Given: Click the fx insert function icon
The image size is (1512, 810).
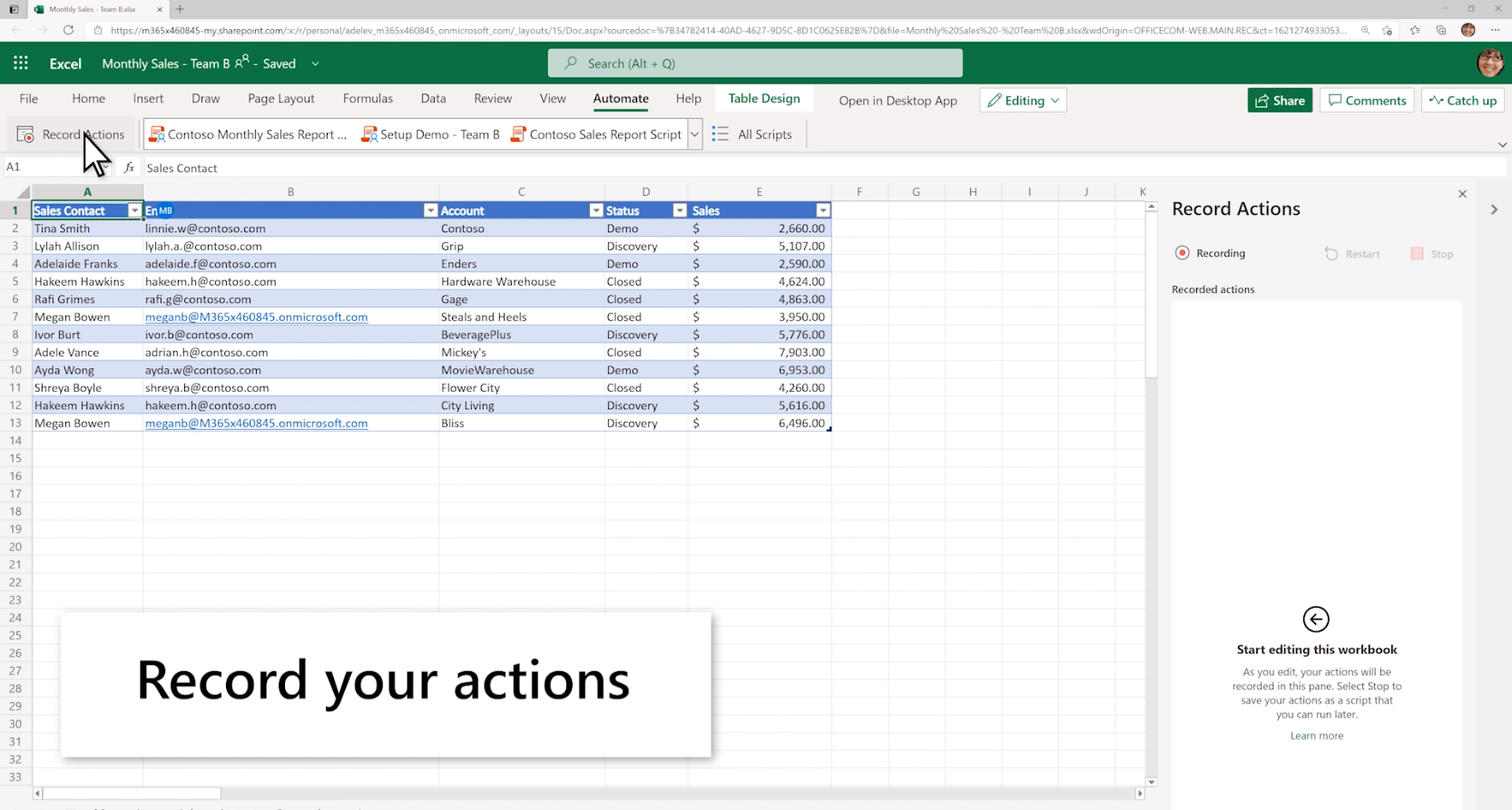Looking at the screenshot, I should (x=129, y=168).
